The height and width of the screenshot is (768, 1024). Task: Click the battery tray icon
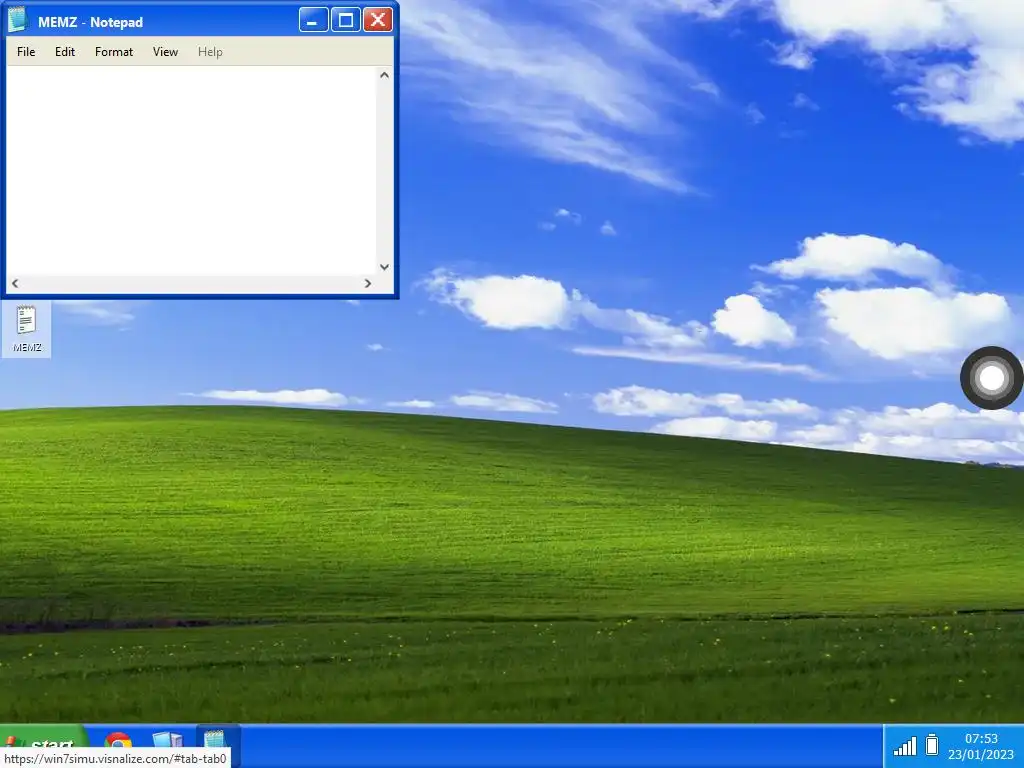[x=933, y=745]
